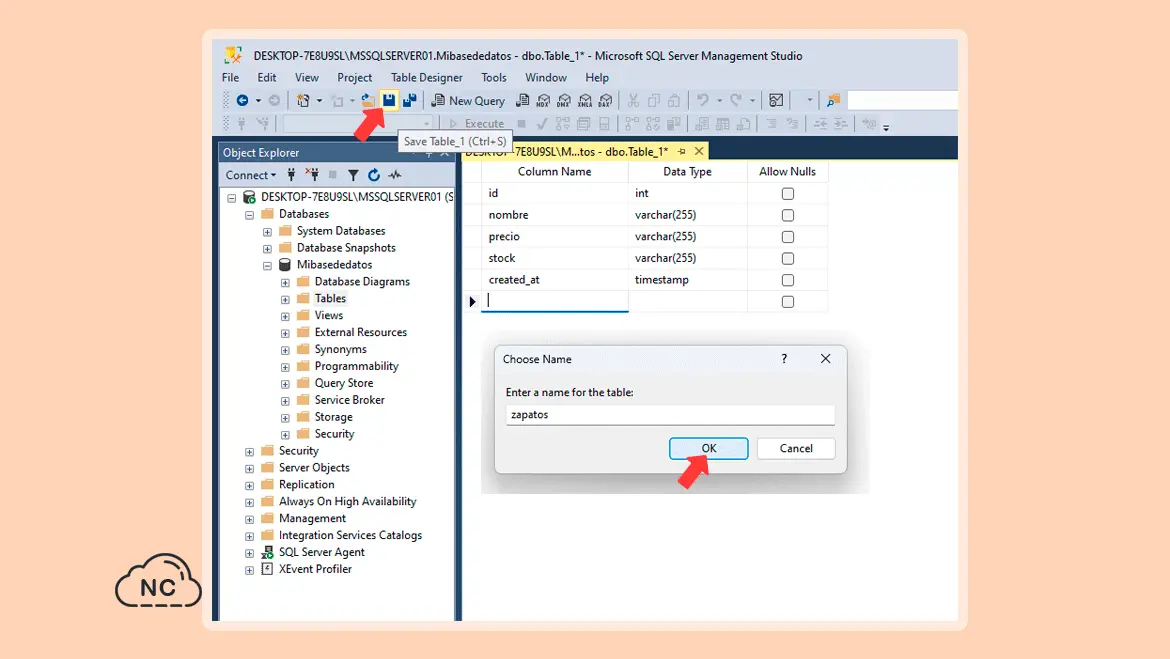Image resolution: width=1170 pixels, height=659 pixels.
Task: Click the Activity Monitor pulse icon in Object Explorer
Action: click(x=395, y=175)
